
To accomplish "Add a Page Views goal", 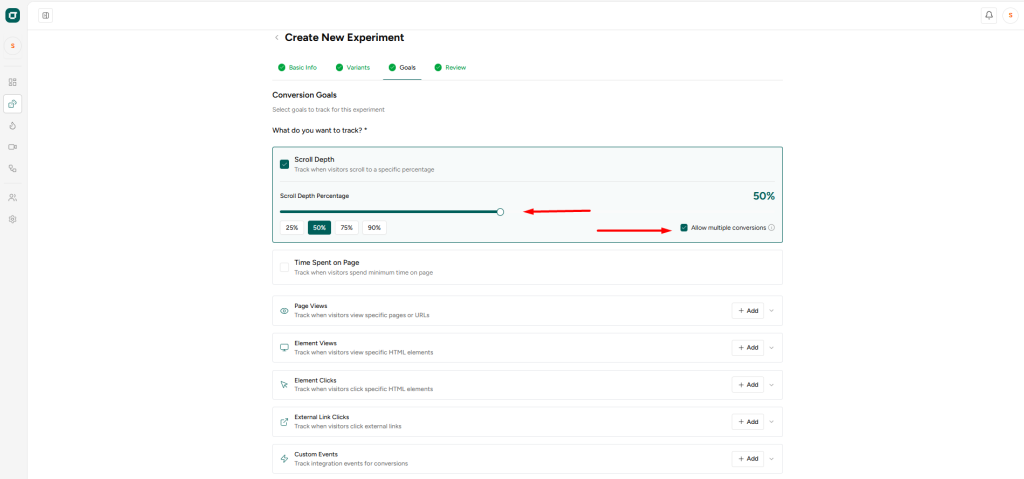I will point(748,311).
